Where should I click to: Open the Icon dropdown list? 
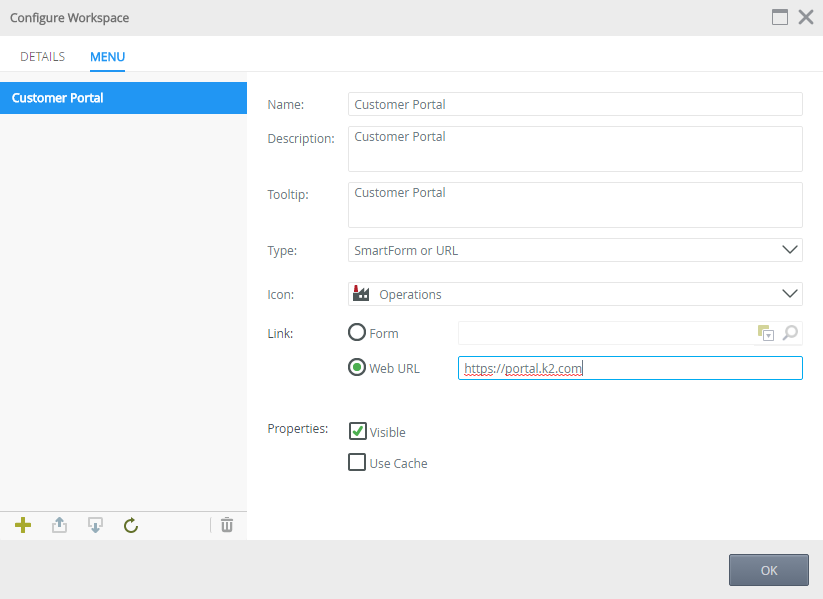(789, 294)
